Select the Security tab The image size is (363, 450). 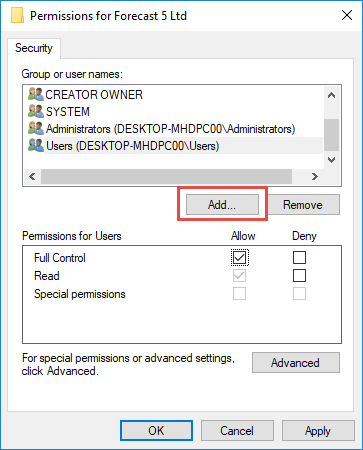coord(34,48)
